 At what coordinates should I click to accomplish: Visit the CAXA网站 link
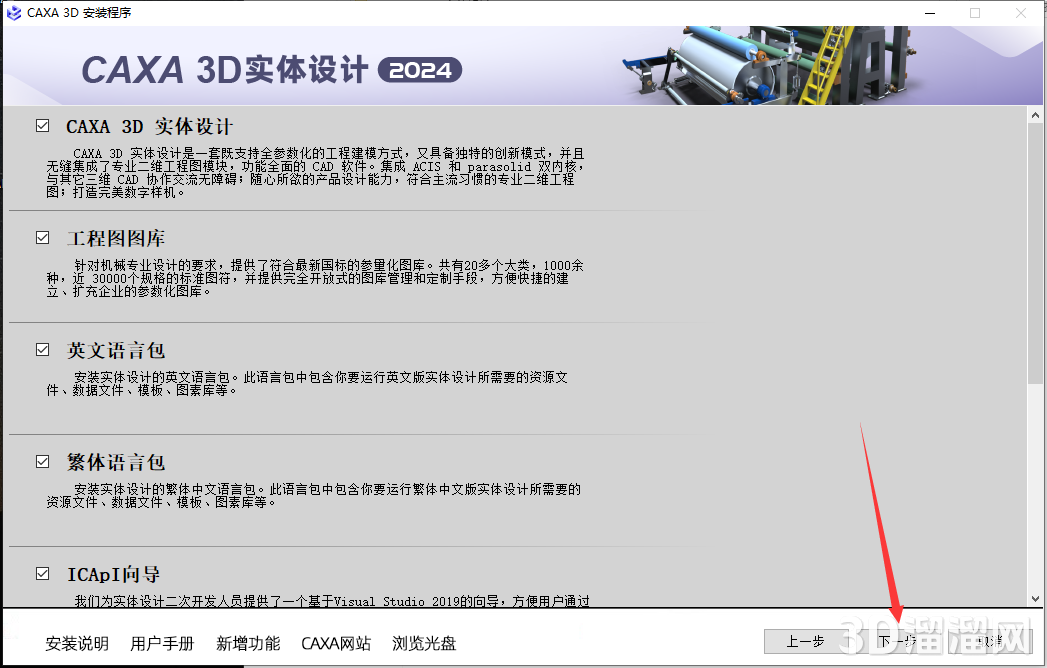[336, 644]
